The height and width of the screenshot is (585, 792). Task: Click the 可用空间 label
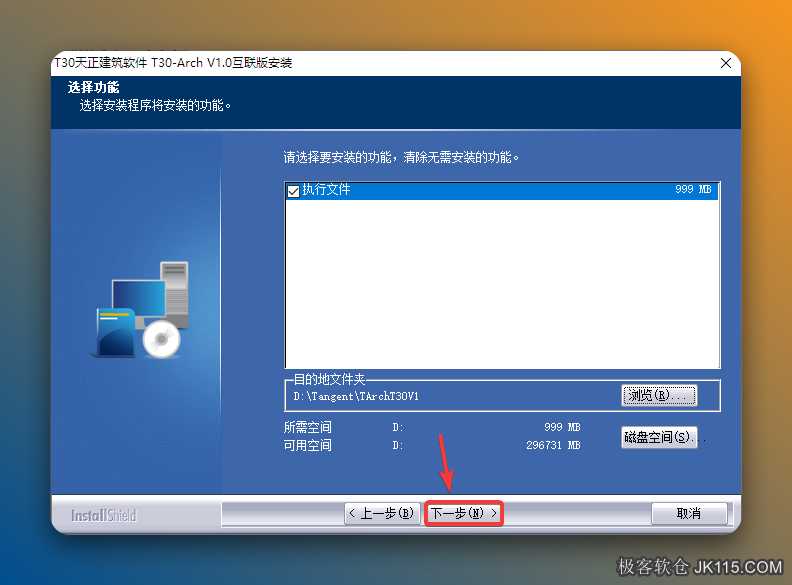pyautogui.click(x=308, y=446)
